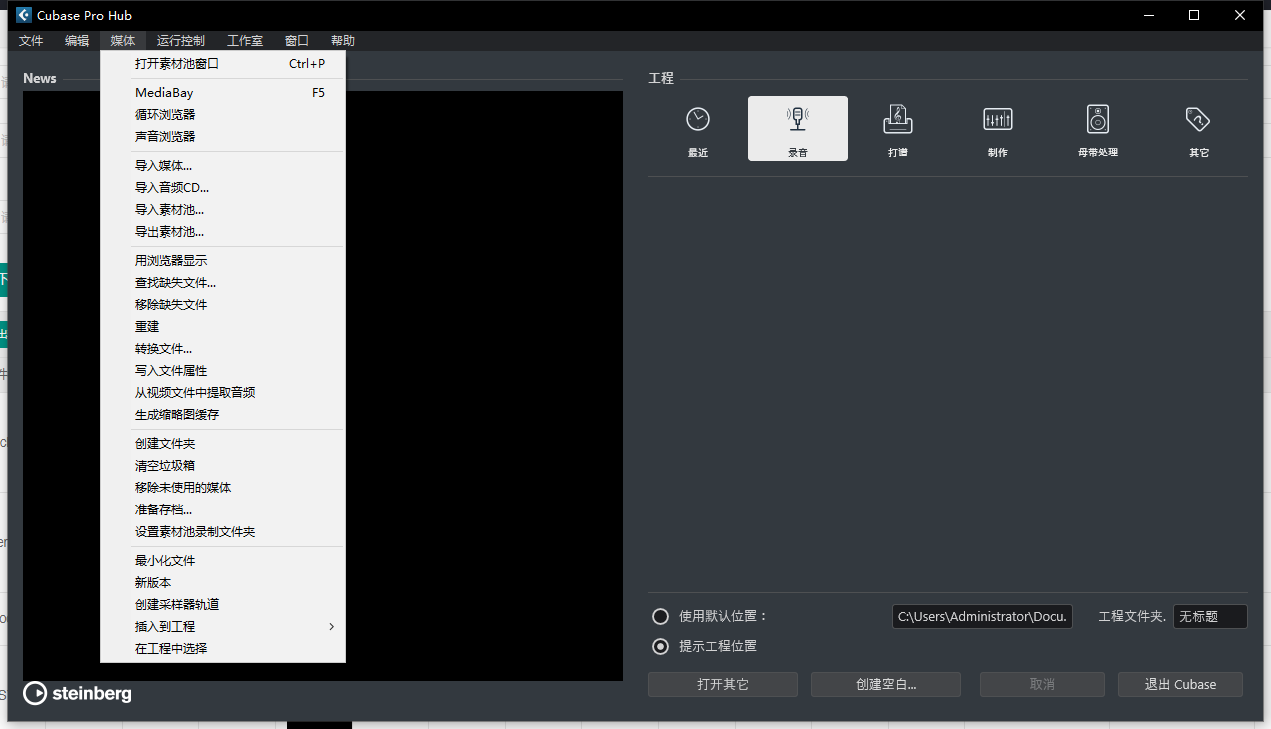The width and height of the screenshot is (1271, 729).
Task: Choose 创建文件夹 menu entry
Action: [223, 444]
